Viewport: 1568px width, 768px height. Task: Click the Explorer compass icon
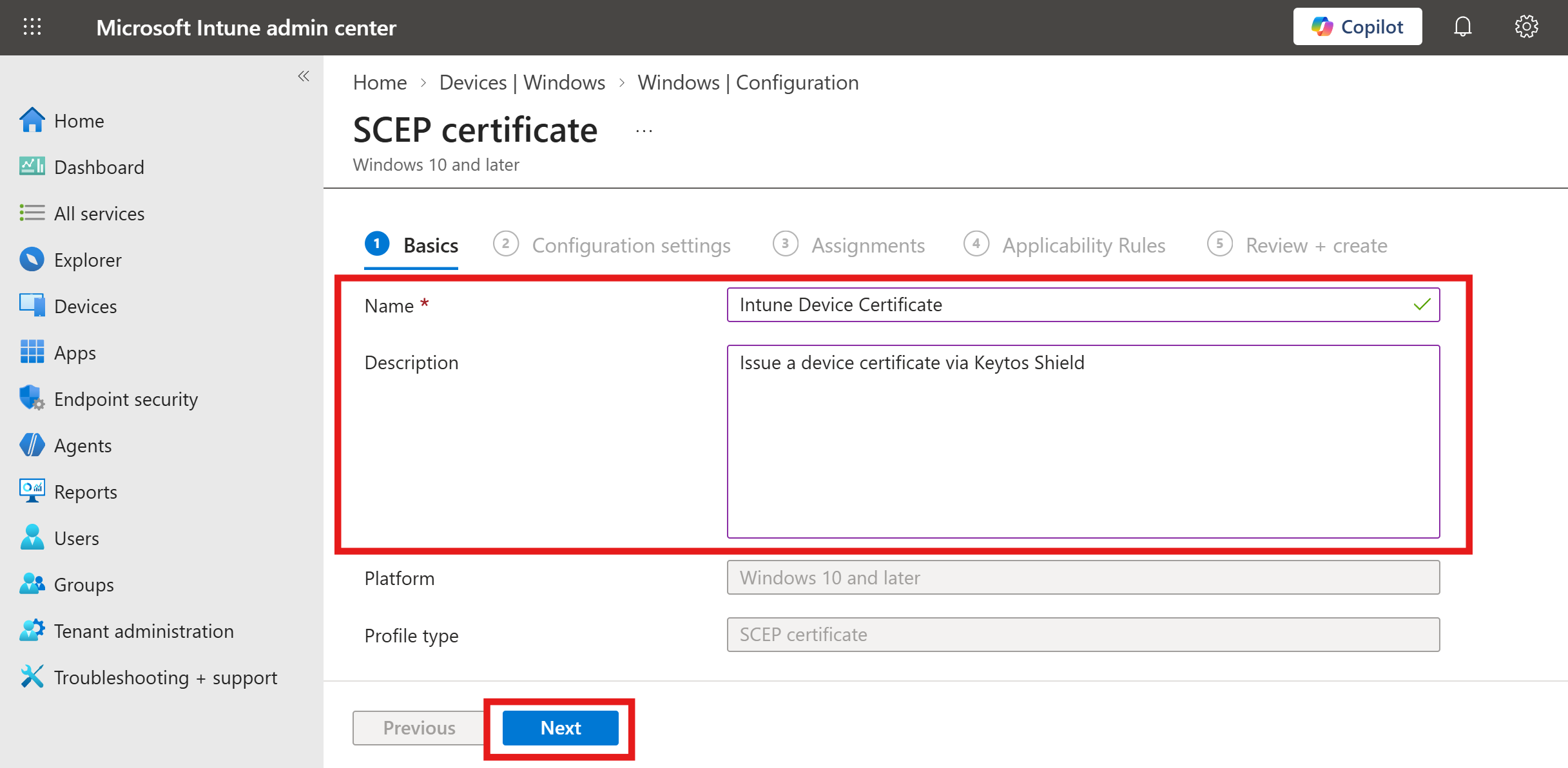32,259
